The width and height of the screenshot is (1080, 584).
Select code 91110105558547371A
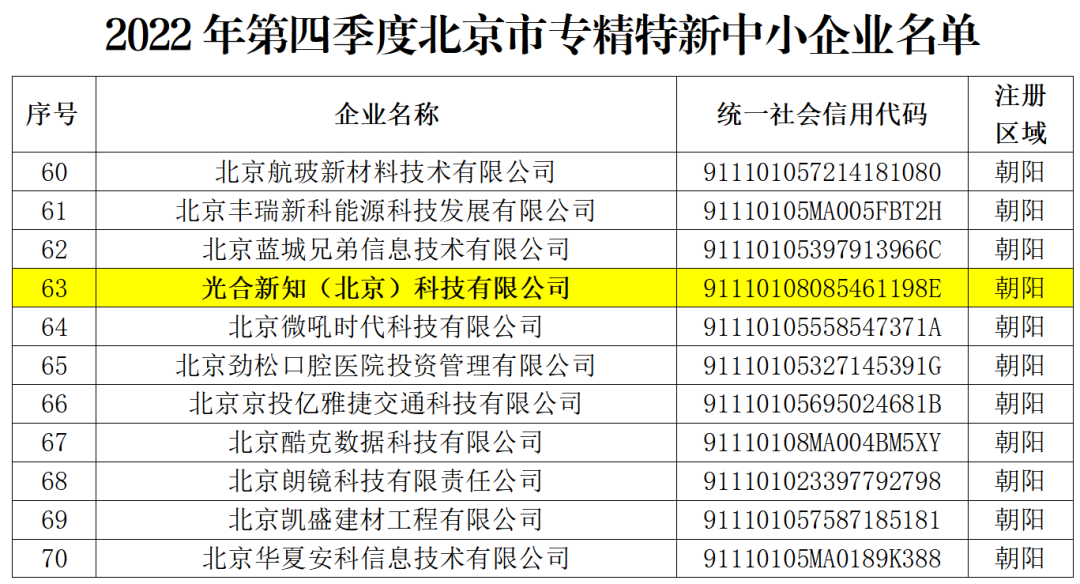click(x=822, y=326)
